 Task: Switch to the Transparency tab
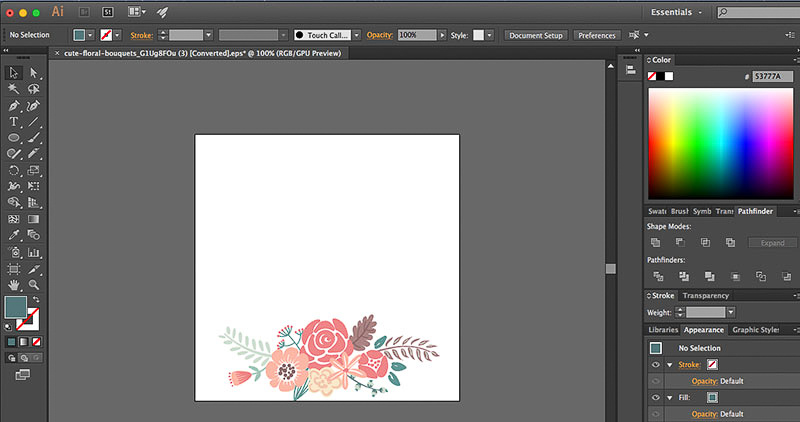[706, 295]
